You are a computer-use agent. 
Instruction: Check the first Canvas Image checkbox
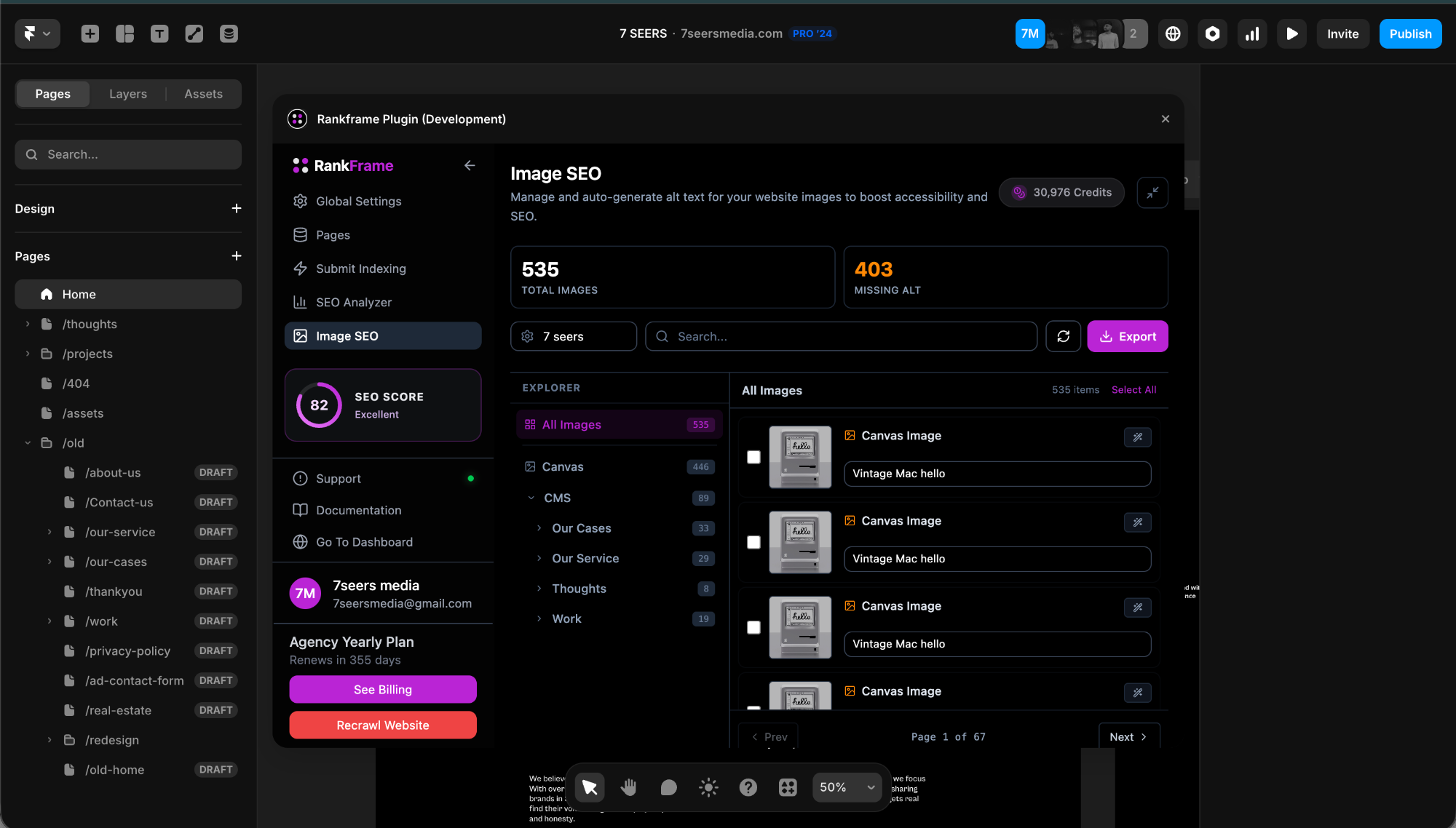pyautogui.click(x=753, y=457)
